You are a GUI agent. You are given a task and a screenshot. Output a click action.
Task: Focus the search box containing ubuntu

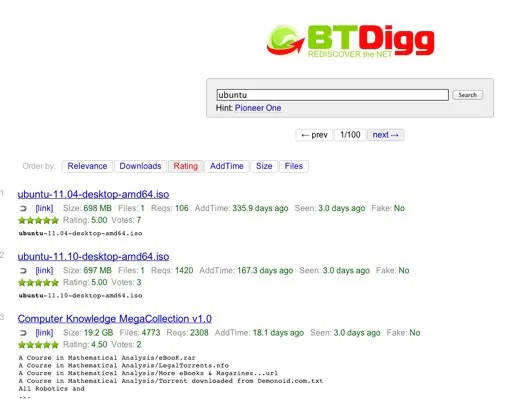pyautogui.click(x=332, y=95)
